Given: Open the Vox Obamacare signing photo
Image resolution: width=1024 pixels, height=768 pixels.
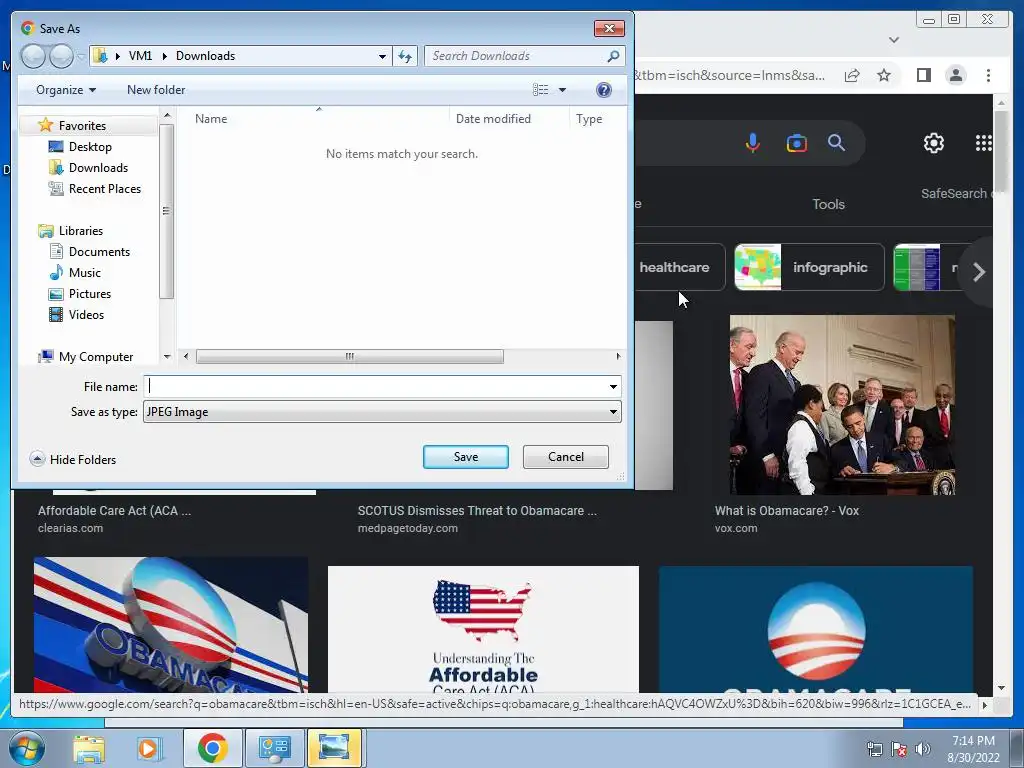Looking at the screenshot, I should pos(842,405).
